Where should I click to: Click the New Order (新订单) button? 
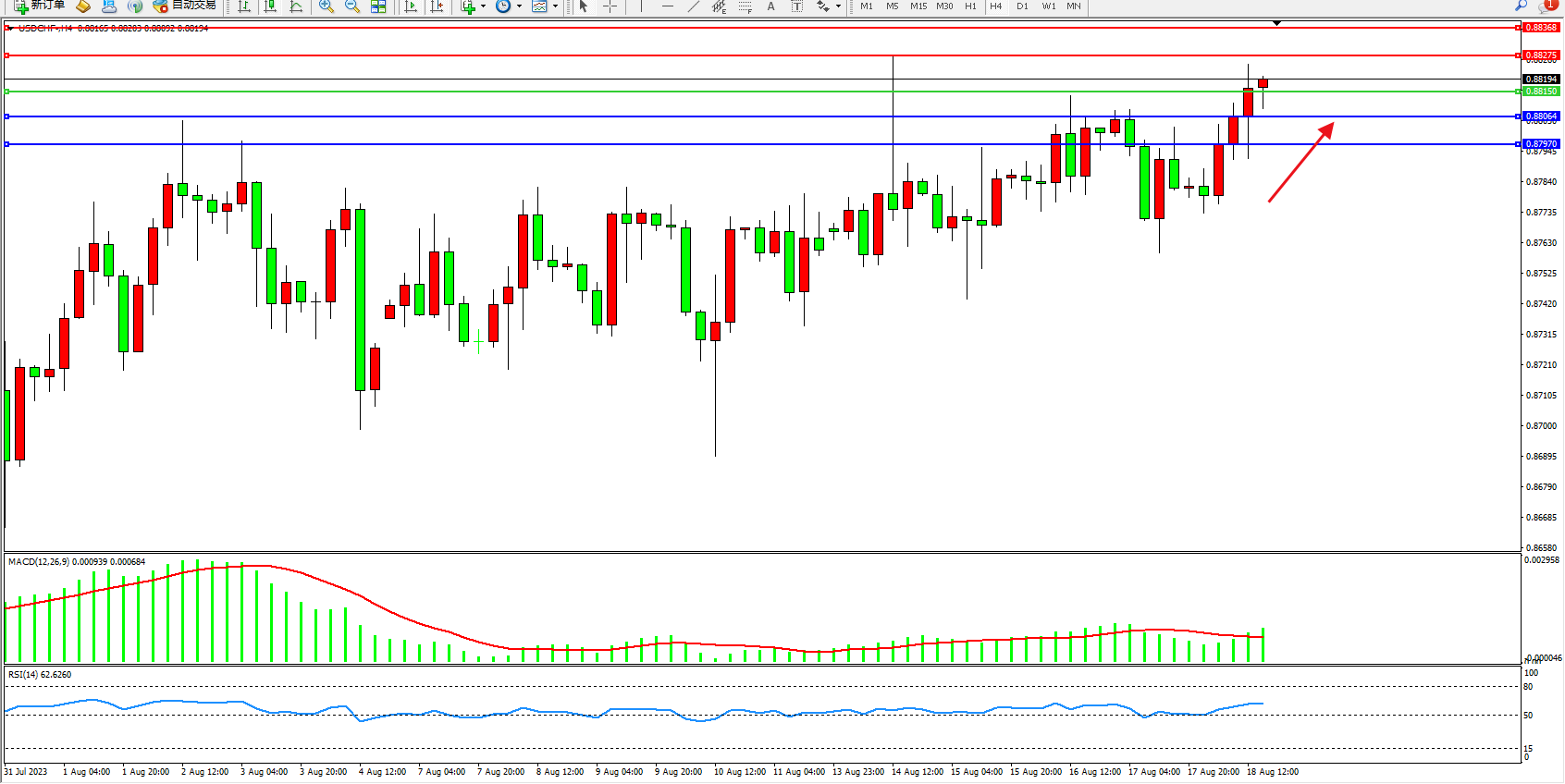coord(39,6)
